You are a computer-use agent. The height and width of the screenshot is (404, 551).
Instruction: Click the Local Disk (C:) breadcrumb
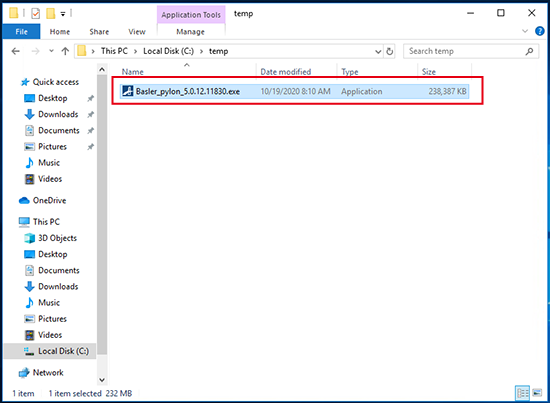point(168,51)
